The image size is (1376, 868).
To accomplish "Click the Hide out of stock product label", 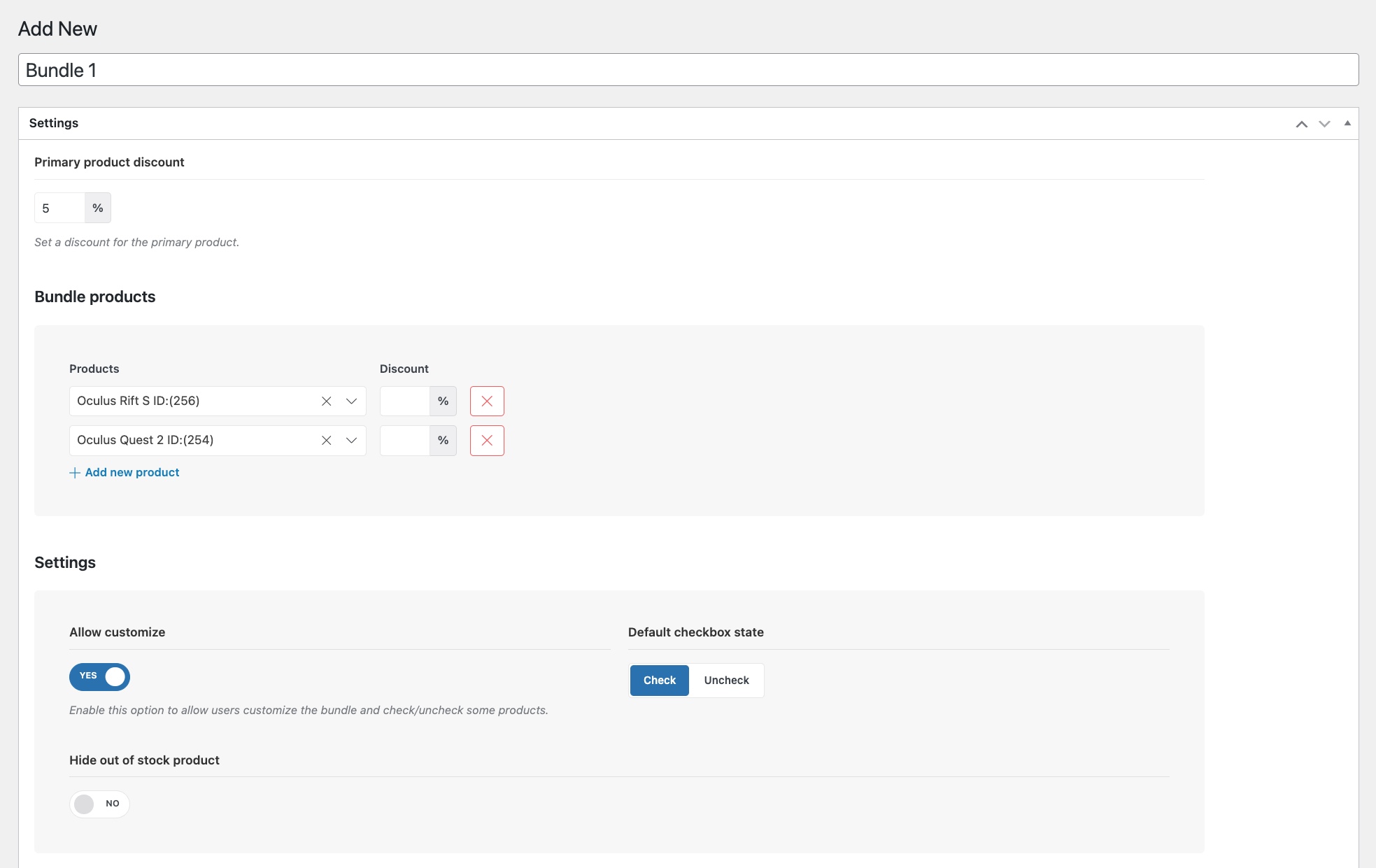I will pyautogui.click(x=144, y=760).
